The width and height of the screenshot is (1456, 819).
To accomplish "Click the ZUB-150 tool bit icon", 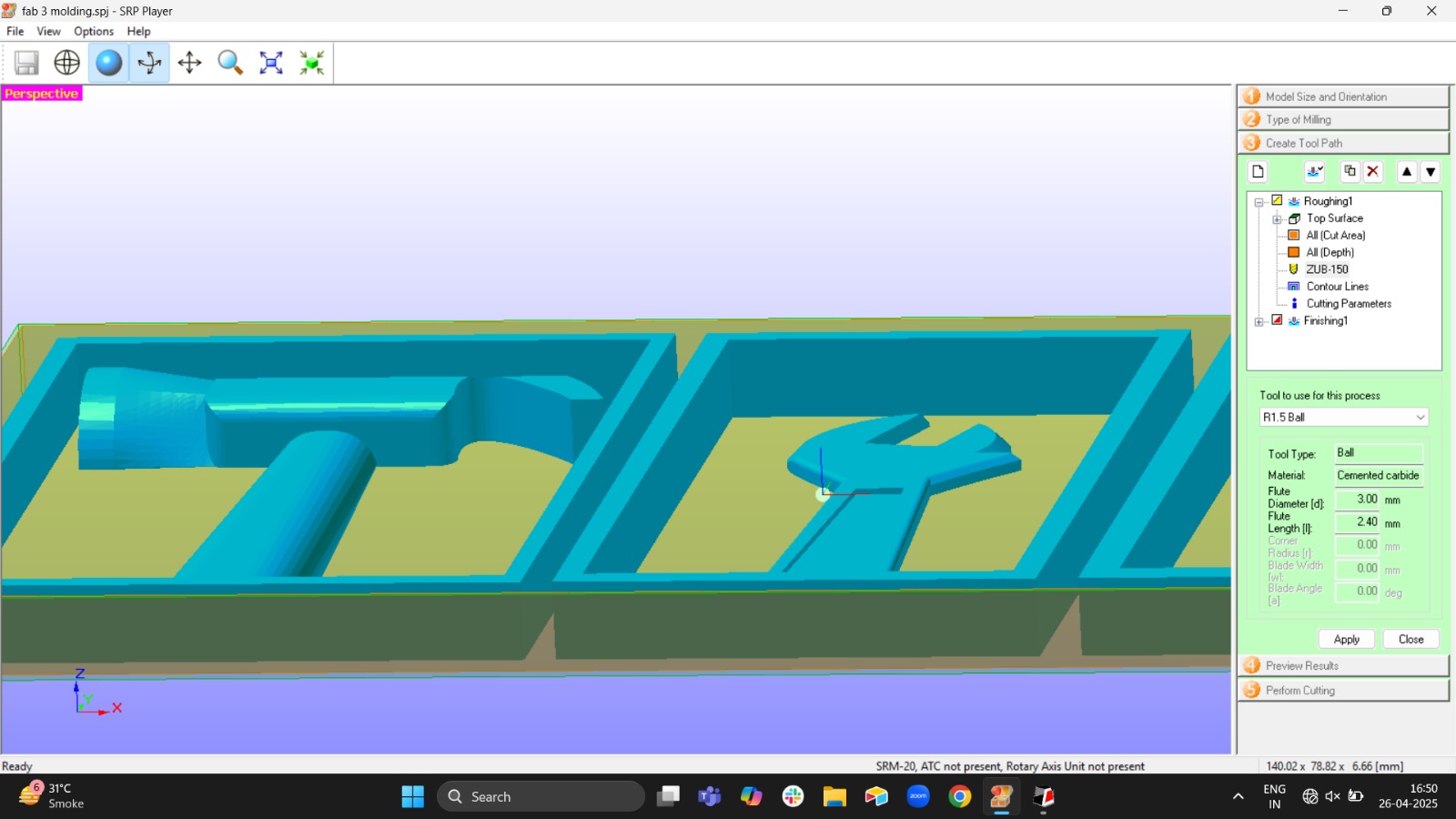I will 1293,269.
